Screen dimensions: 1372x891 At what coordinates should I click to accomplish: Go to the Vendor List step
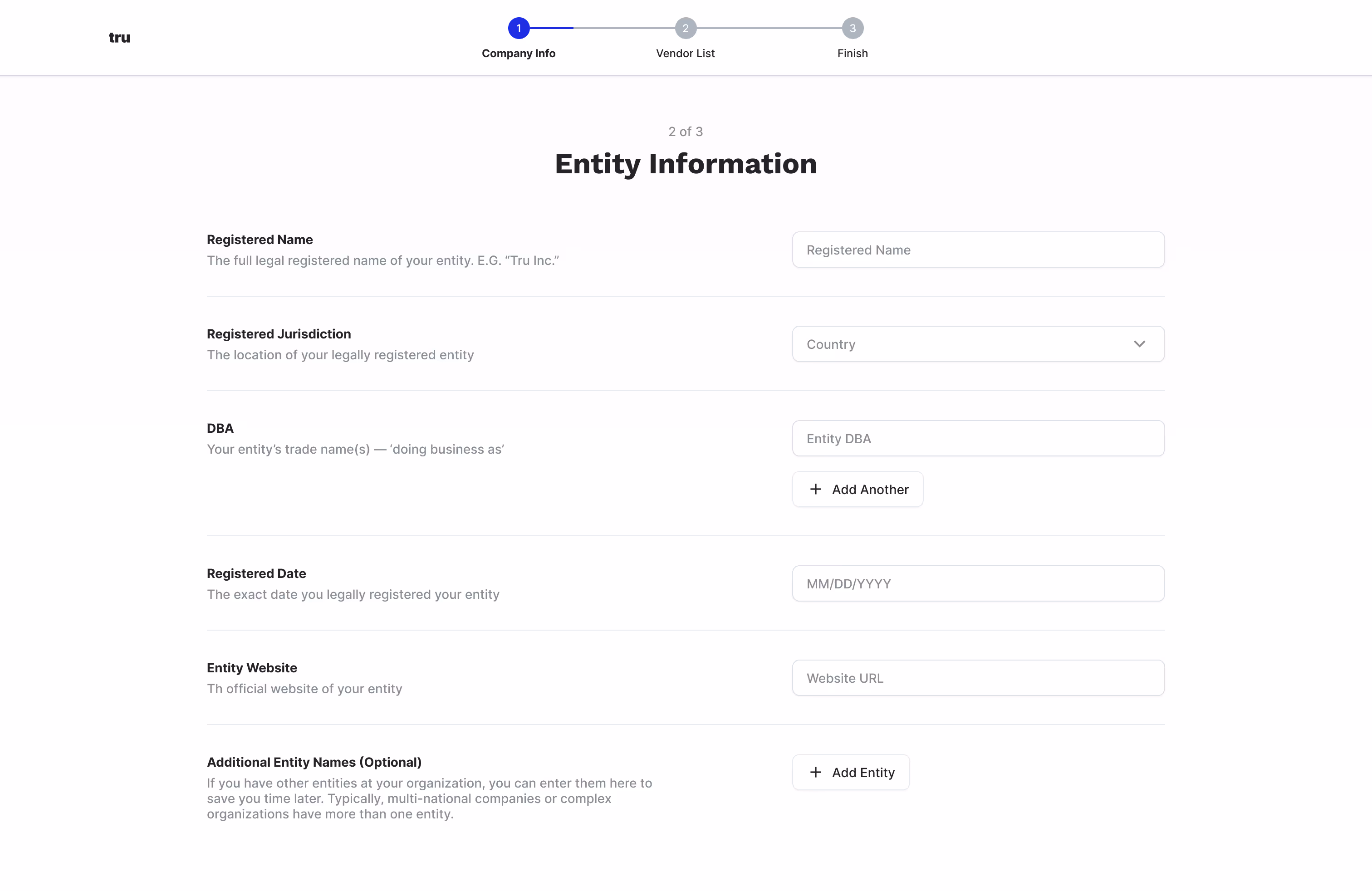pyautogui.click(x=686, y=54)
